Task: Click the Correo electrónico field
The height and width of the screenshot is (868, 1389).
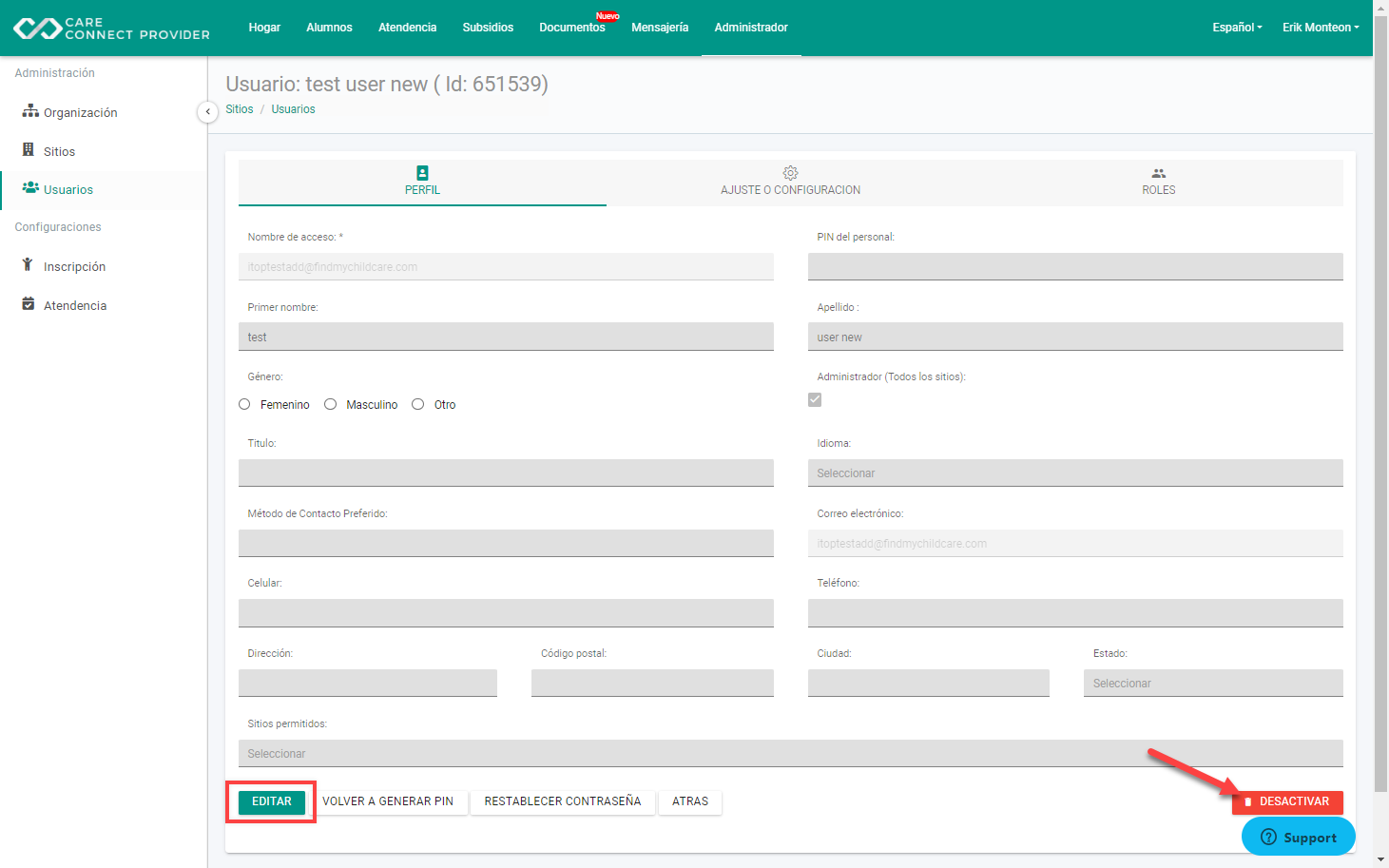Action: pyautogui.click(x=1075, y=543)
